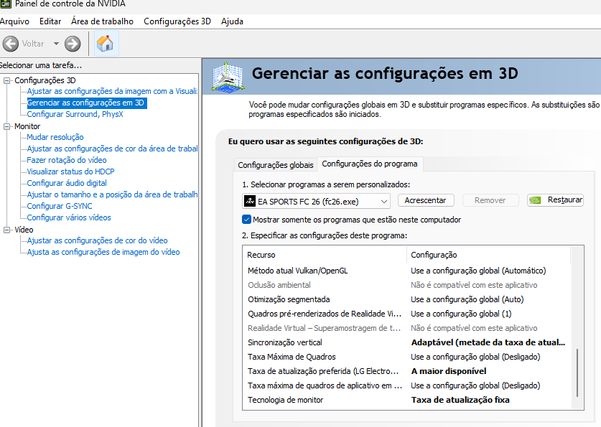Open the Configurações 3D menu
The image size is (601, 427).
point(177,21)
